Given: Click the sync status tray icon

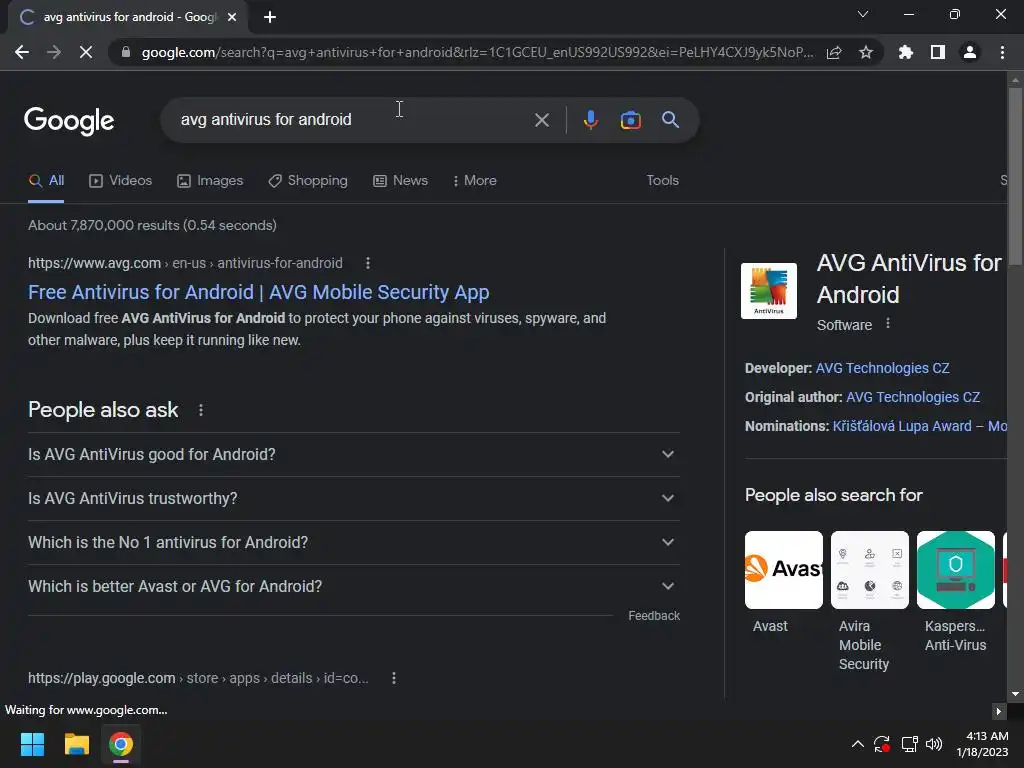Looking at the screenshot, I should pyautogui.click(x=882, y=744).
